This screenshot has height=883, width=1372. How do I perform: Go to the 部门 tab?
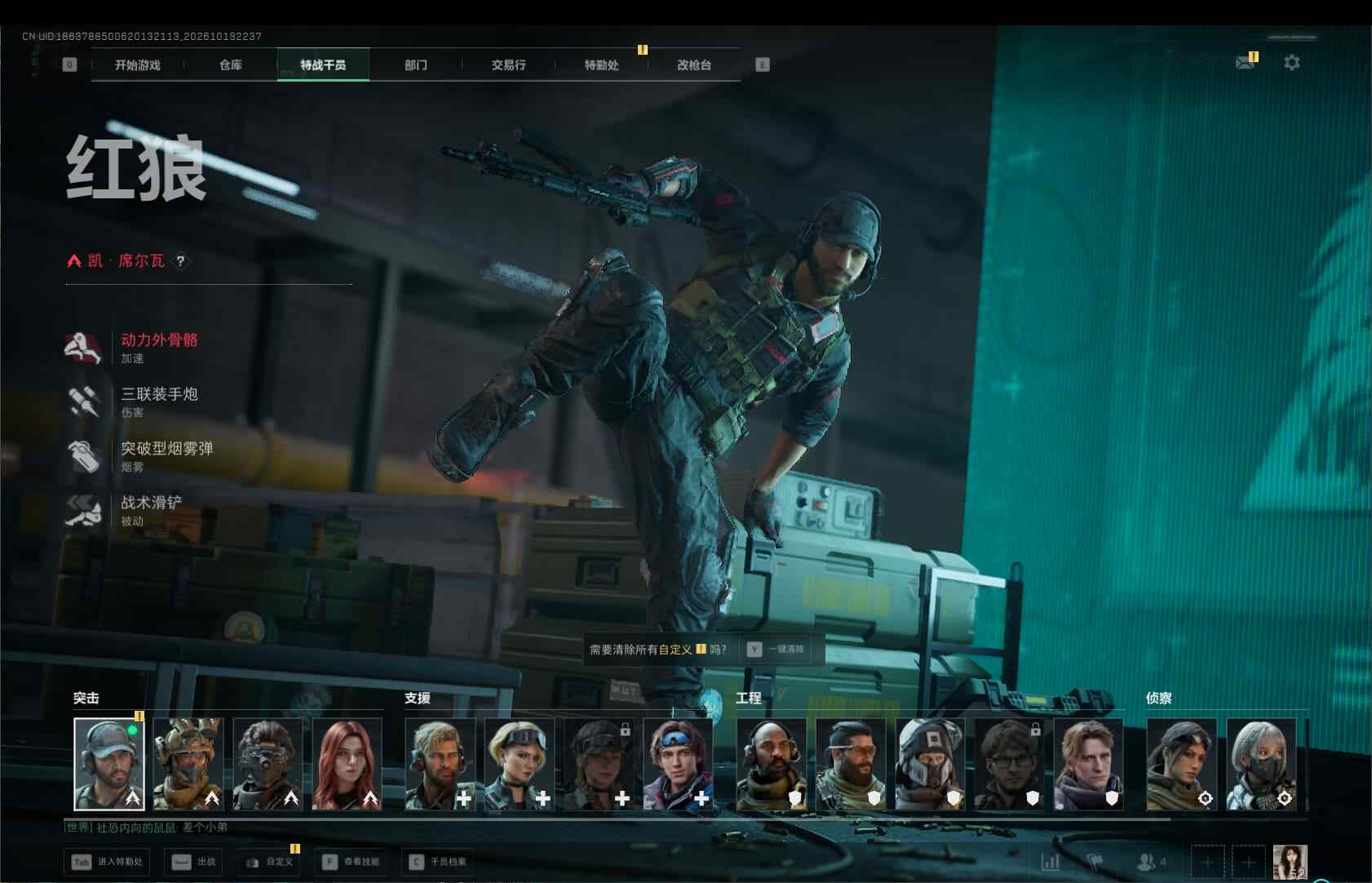tap(416, 64)
